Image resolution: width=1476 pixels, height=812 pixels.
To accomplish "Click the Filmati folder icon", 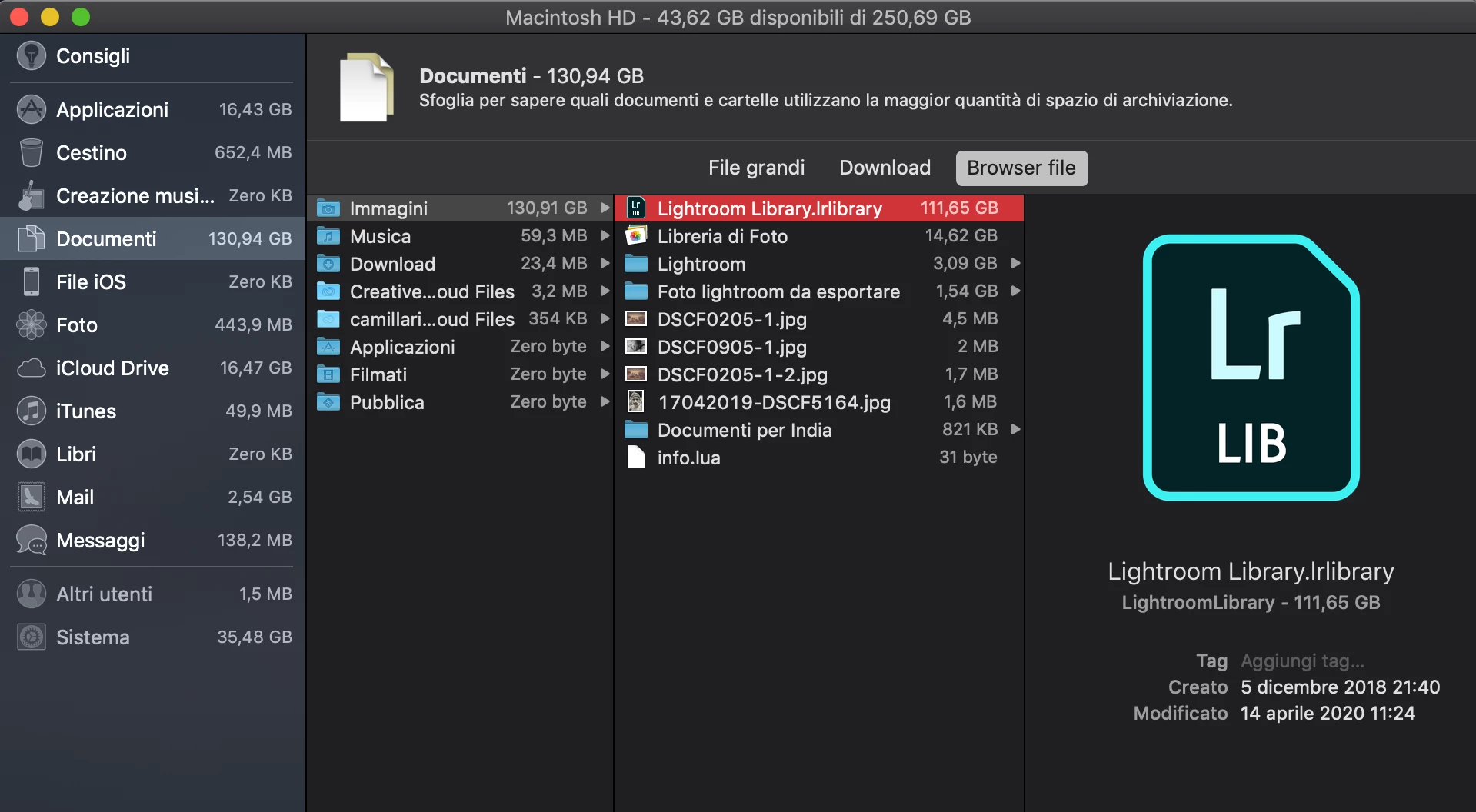I will pos(328,374).
